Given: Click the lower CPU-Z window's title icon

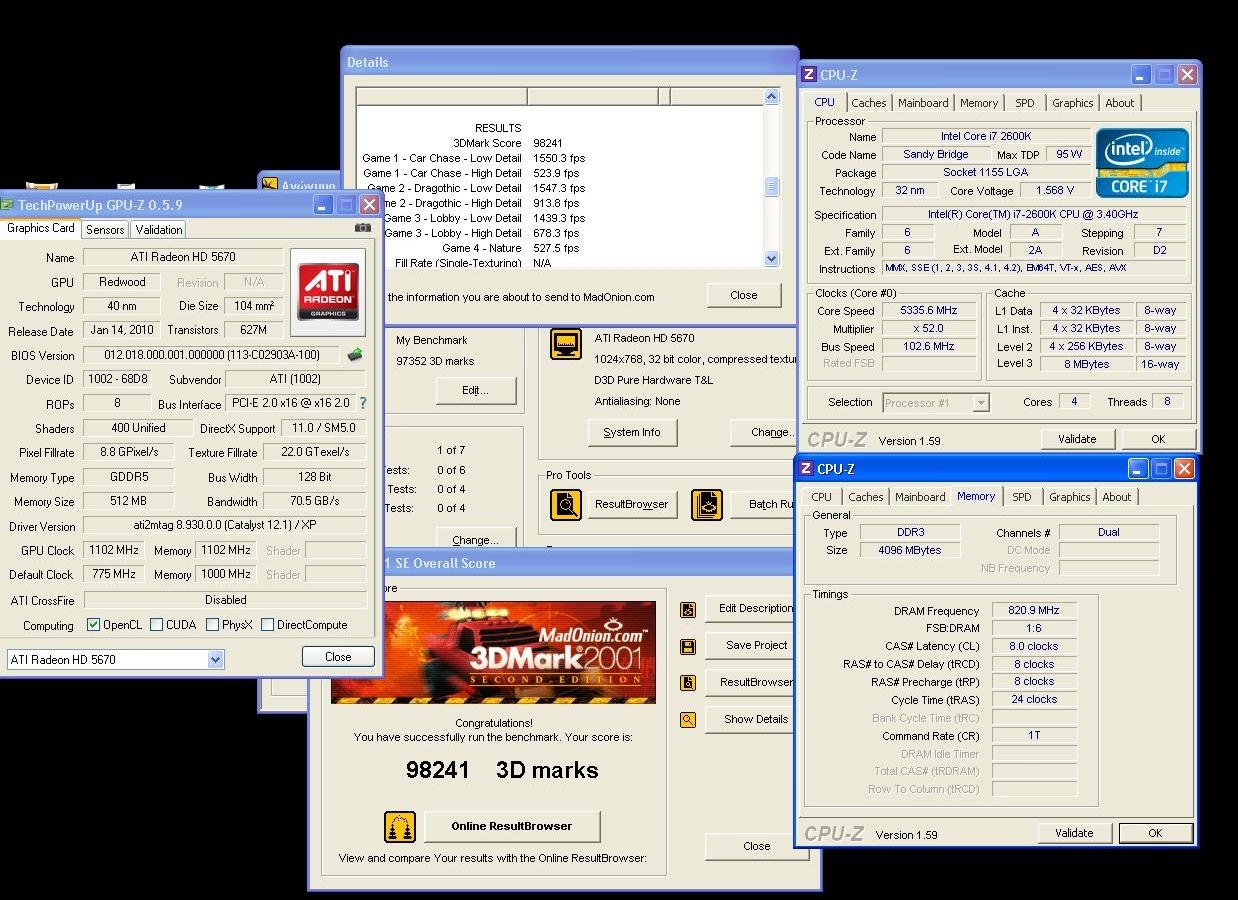Looking at the screenshot, I should pyautogui.click(x=807, y=468).
